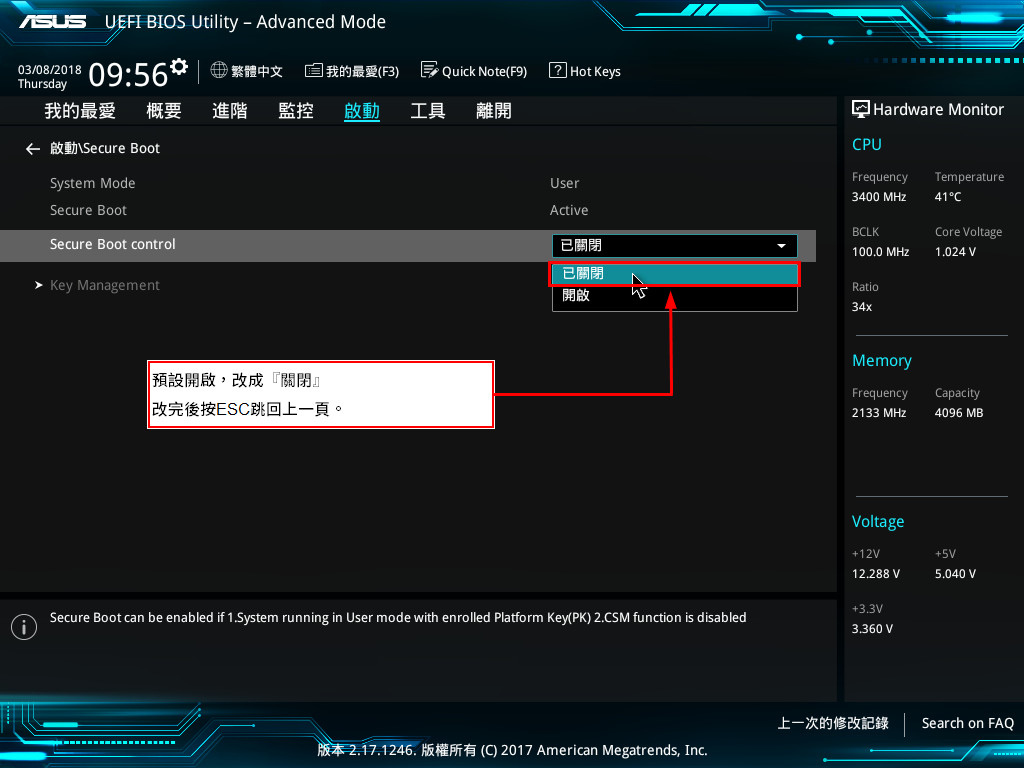Open 我的最愛(F3) from the top bar
The width and height of the screenshot is (1024, 768).
(362, 71)
